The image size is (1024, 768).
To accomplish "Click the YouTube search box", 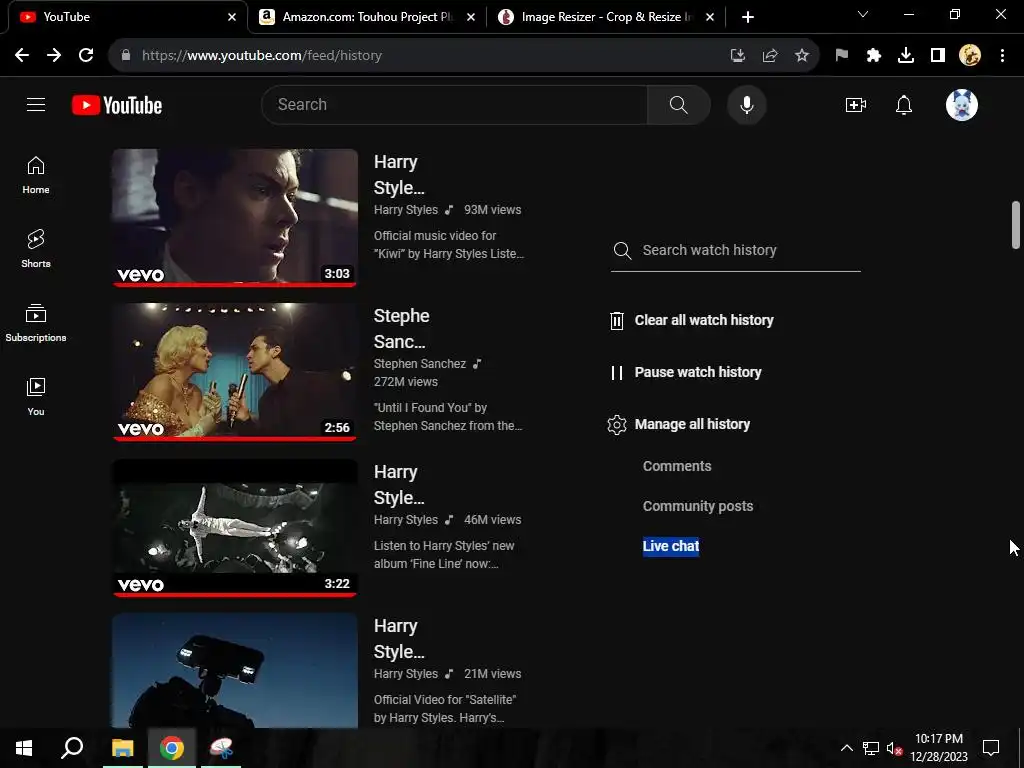I will [x=455, y=104].
